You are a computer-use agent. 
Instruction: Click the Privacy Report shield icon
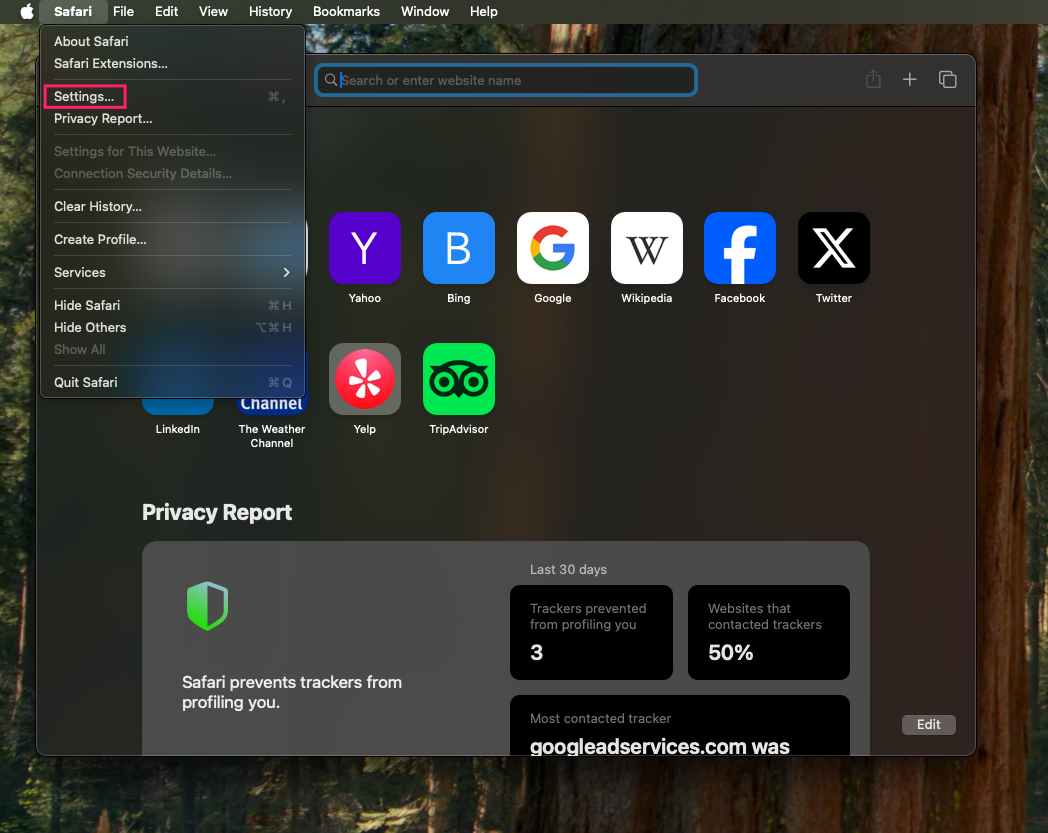pos(207,606)
